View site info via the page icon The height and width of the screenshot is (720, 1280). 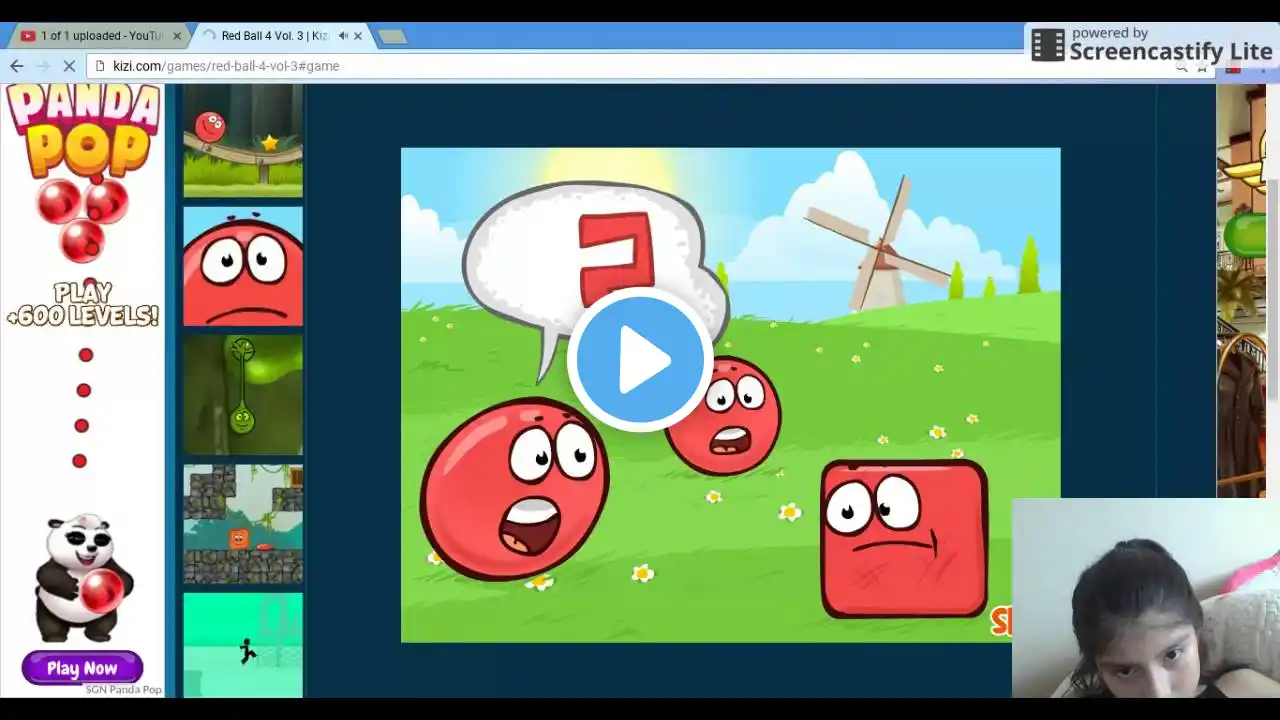click(x=99, y=66)
